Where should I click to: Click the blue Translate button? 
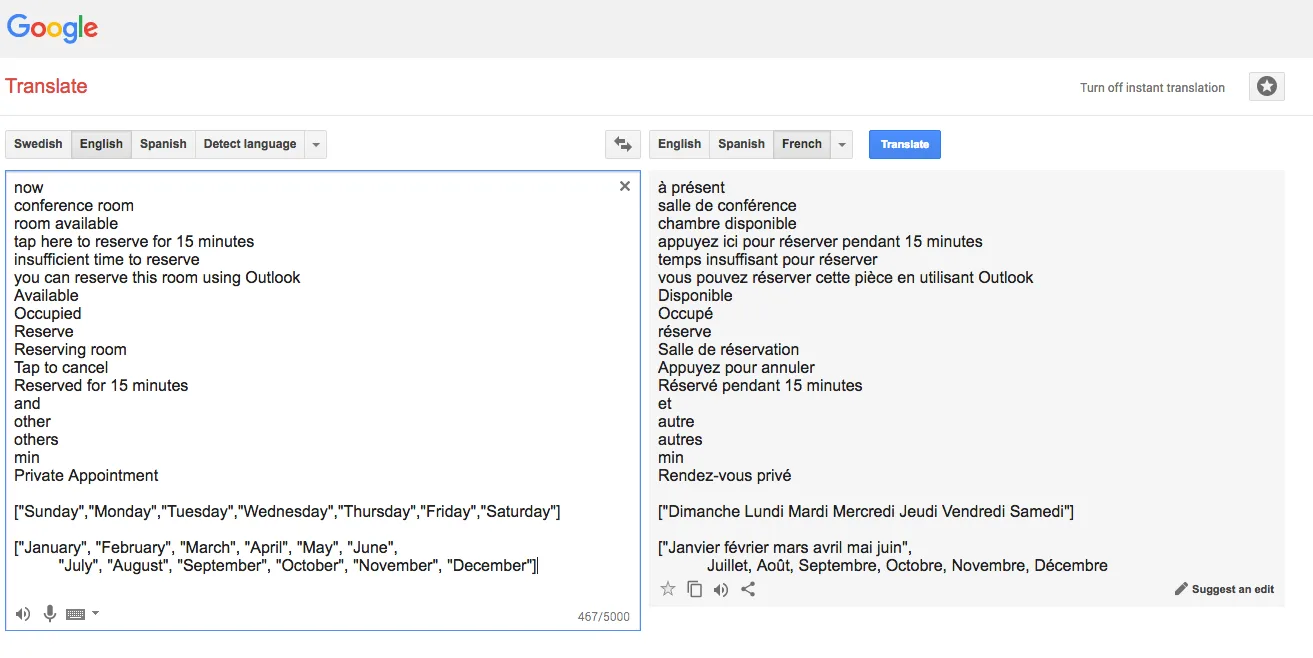point(905,144)
